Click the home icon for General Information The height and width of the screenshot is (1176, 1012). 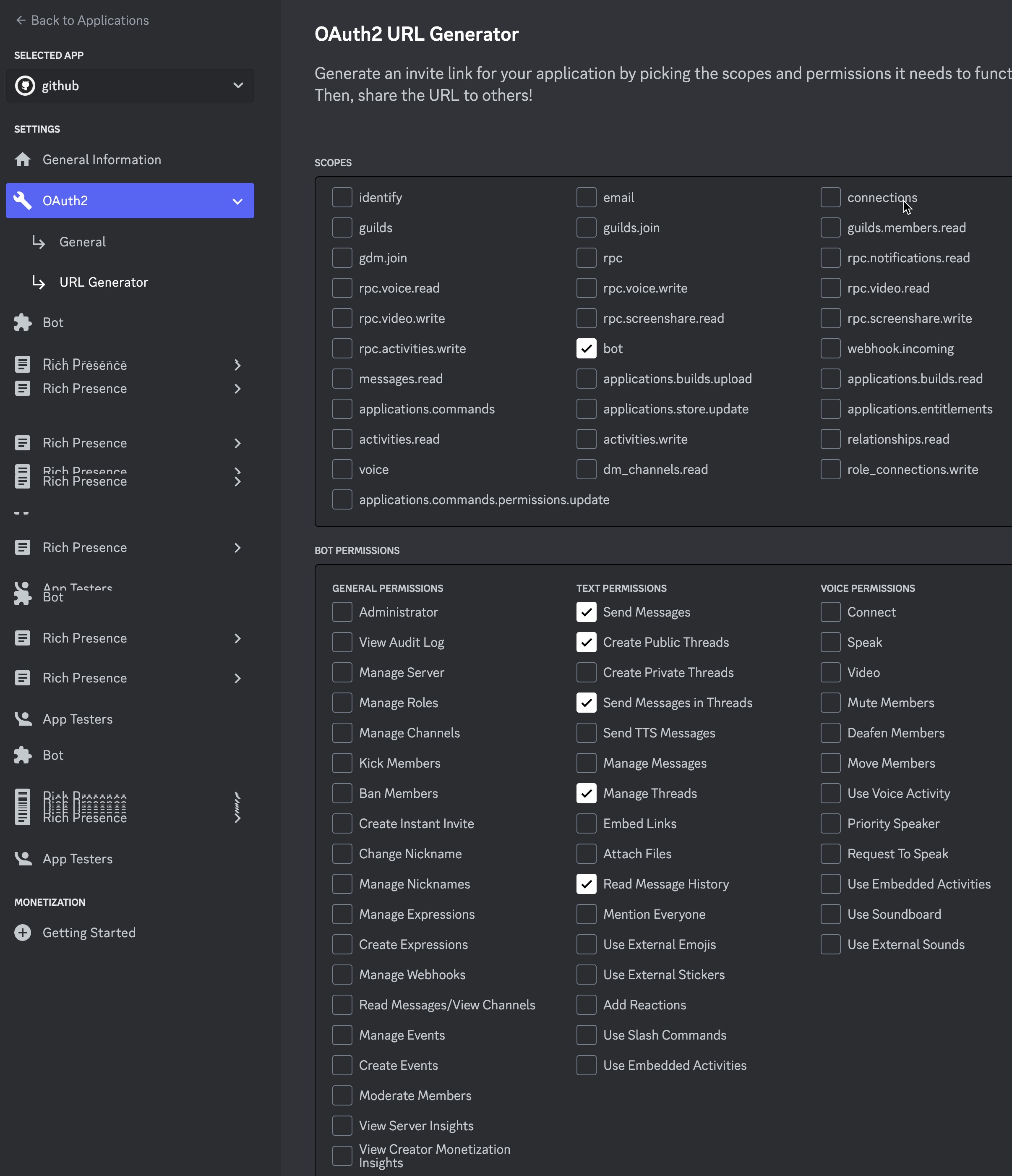(23, 159)
